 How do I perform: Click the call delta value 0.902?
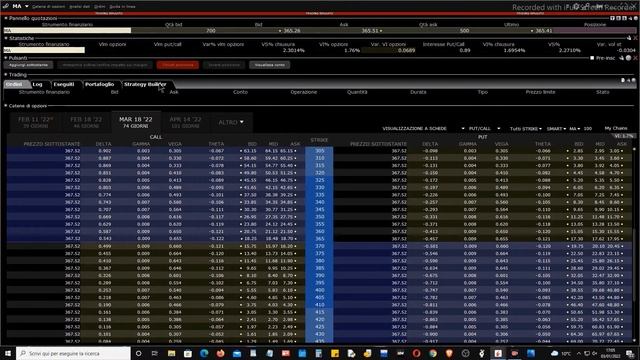105,151
